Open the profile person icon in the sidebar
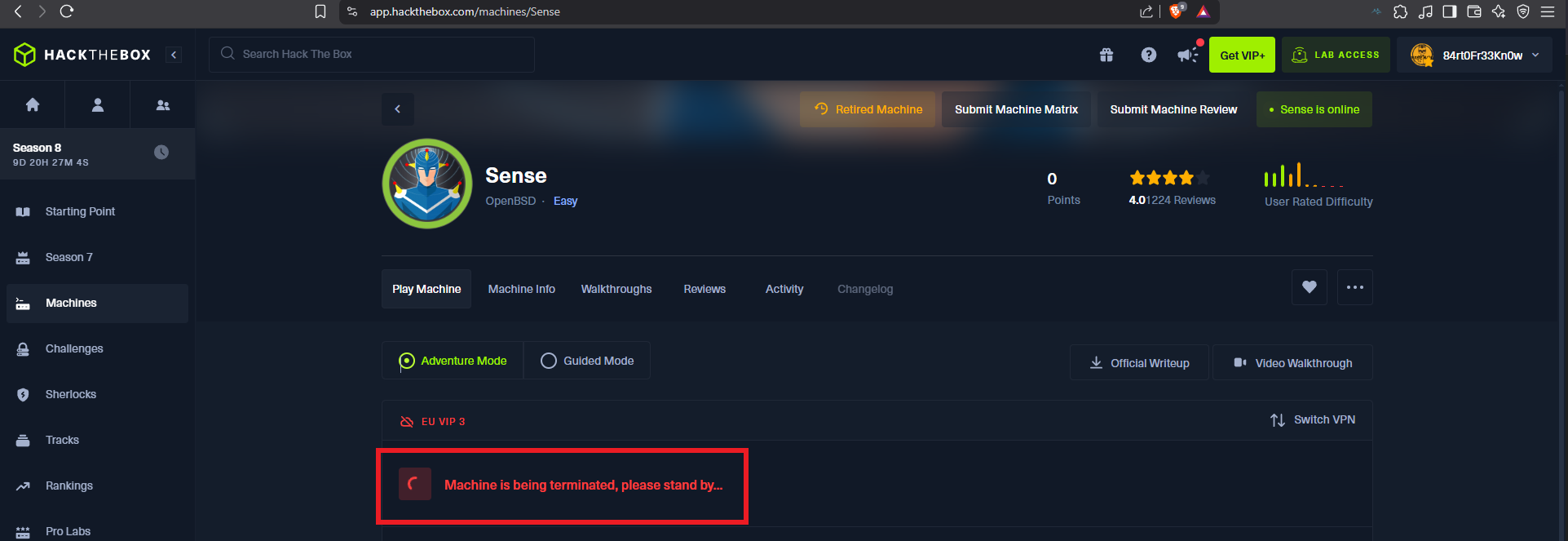The width and height of the screenshot is (1568, 541). point(98,104)
